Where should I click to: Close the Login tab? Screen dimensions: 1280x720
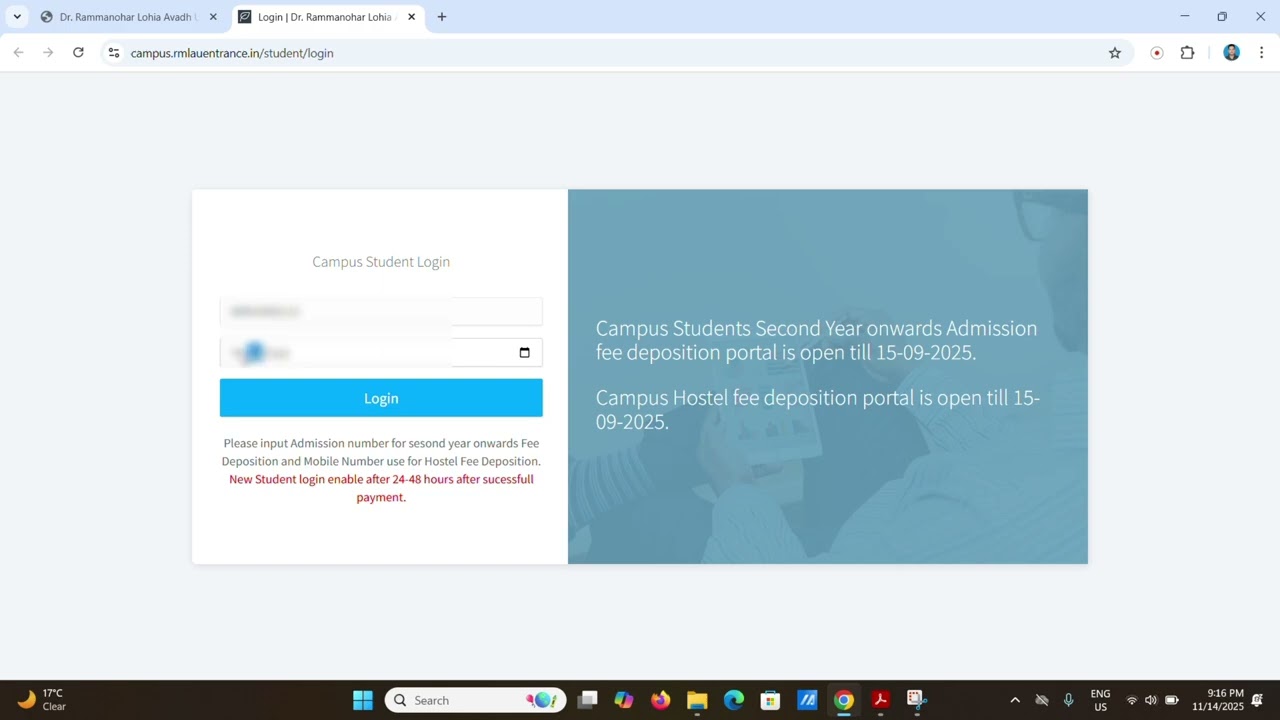(x=411, y=17)
